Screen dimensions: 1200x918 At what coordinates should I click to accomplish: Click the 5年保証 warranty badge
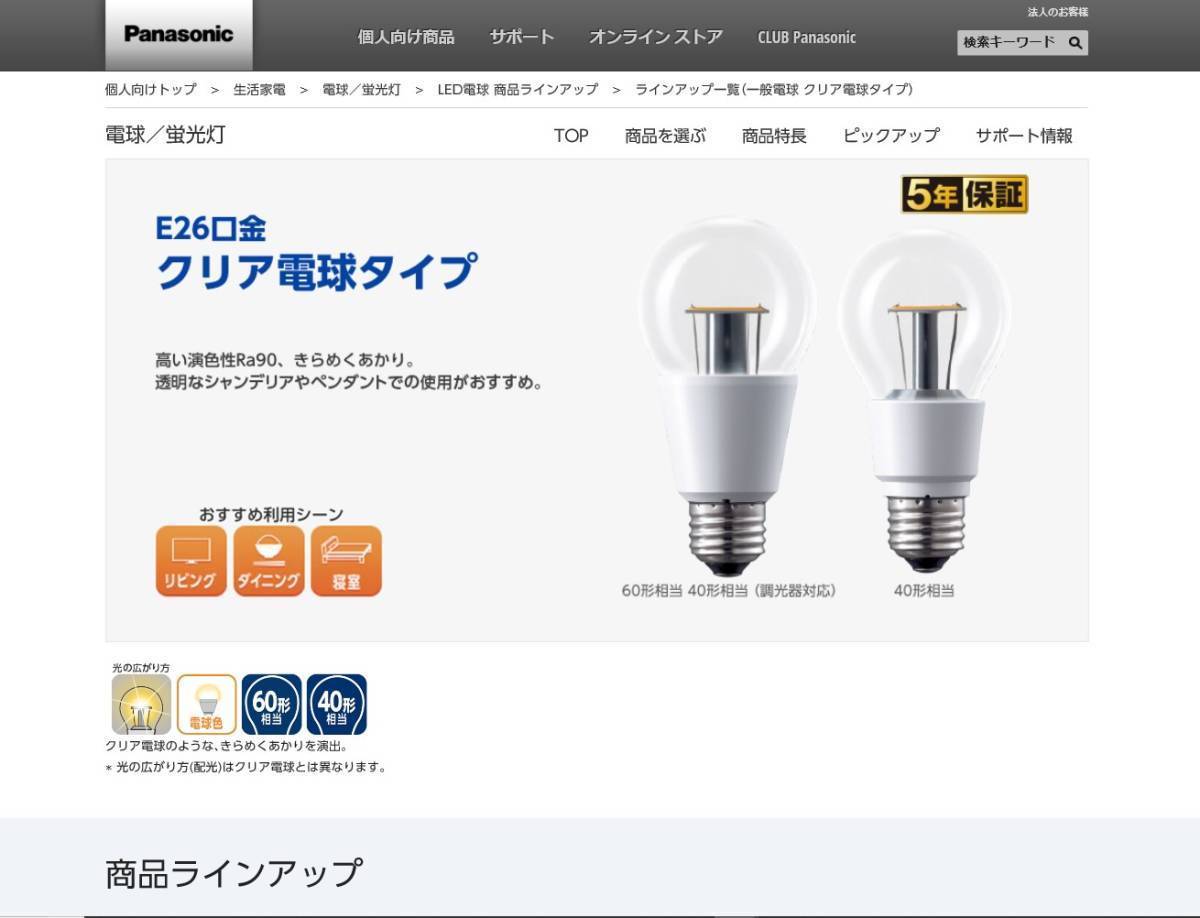[x=964, y=194]
